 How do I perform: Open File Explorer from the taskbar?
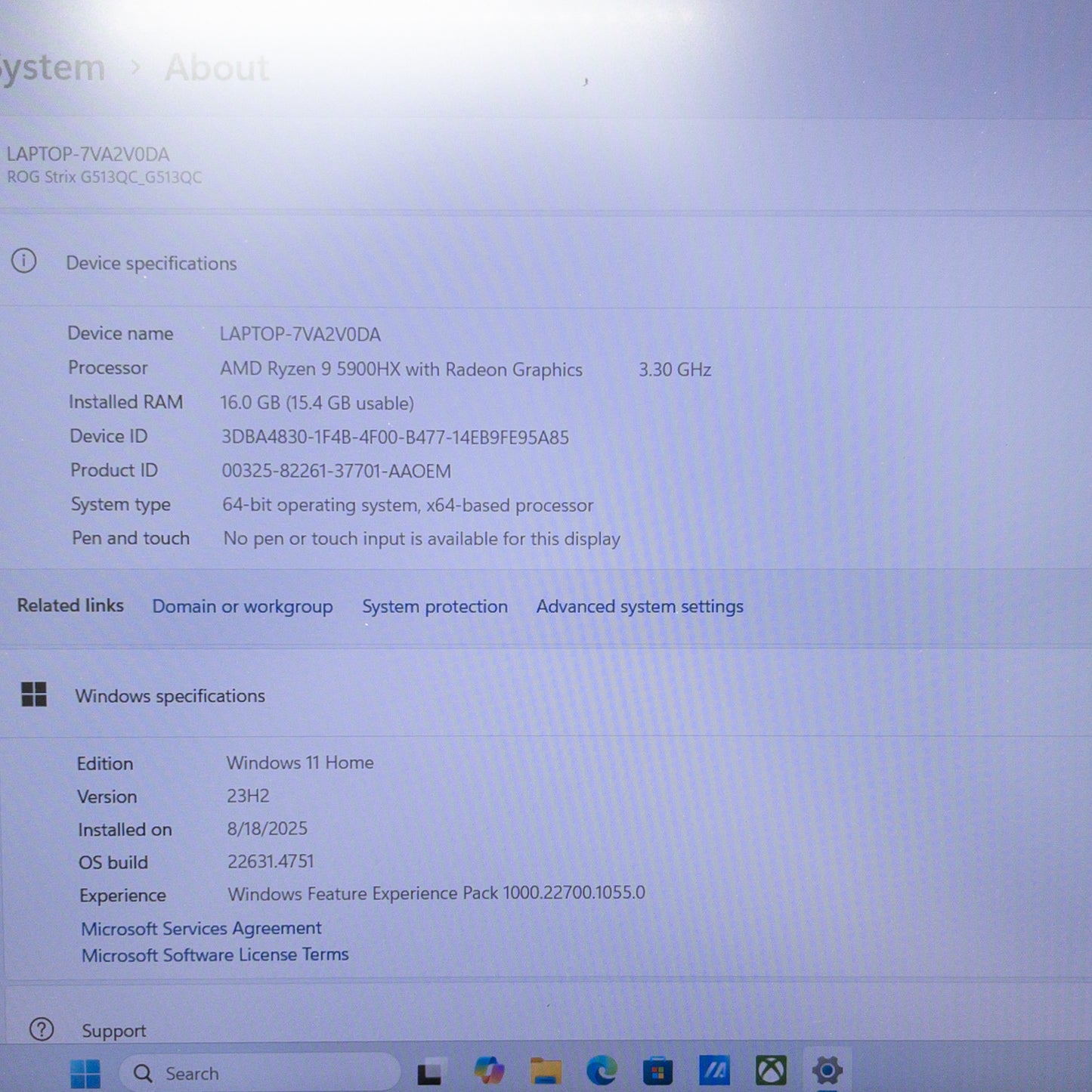(546, 1071)
